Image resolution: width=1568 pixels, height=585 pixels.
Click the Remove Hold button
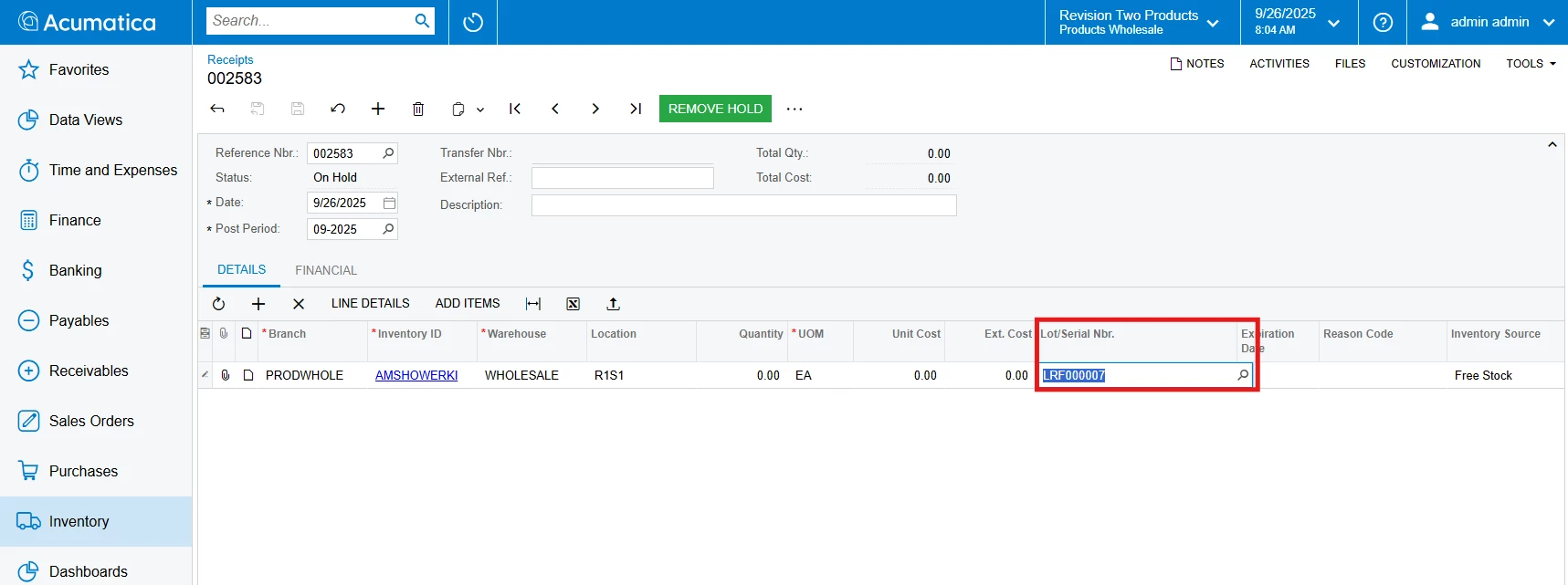(715, 109)
